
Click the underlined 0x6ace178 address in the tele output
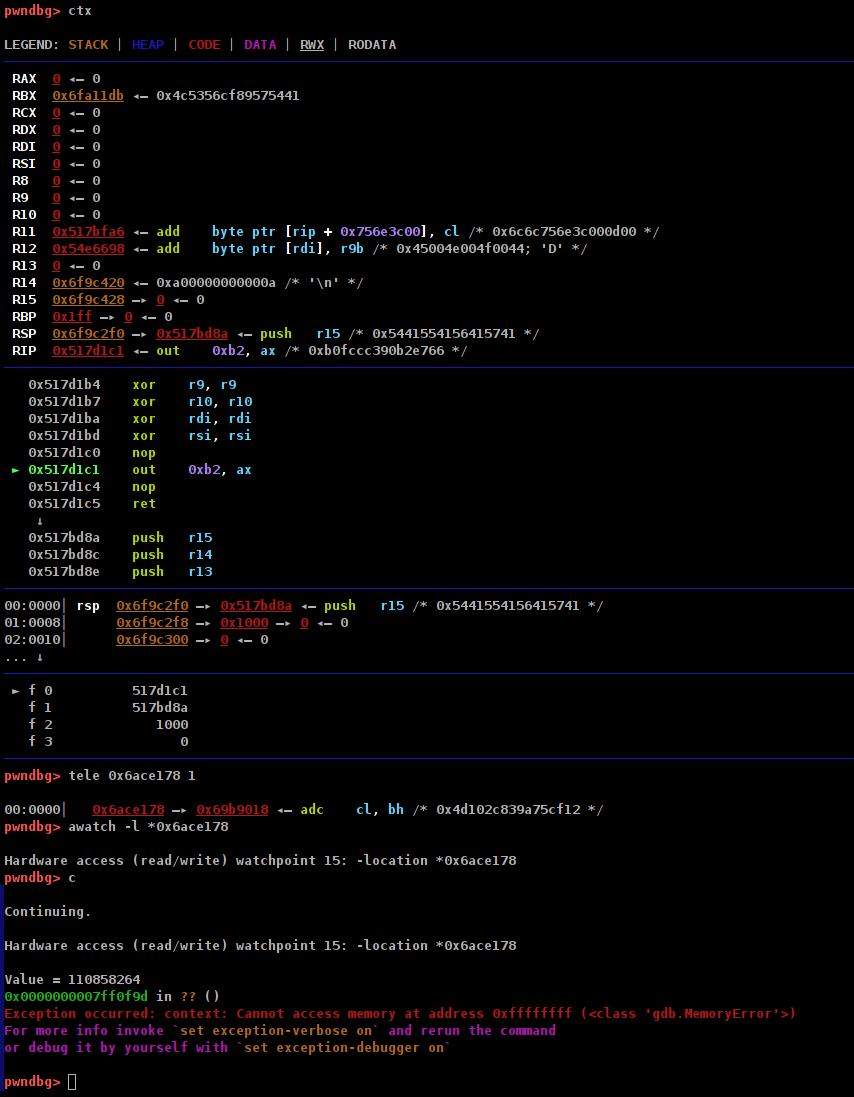click(128, 810)
